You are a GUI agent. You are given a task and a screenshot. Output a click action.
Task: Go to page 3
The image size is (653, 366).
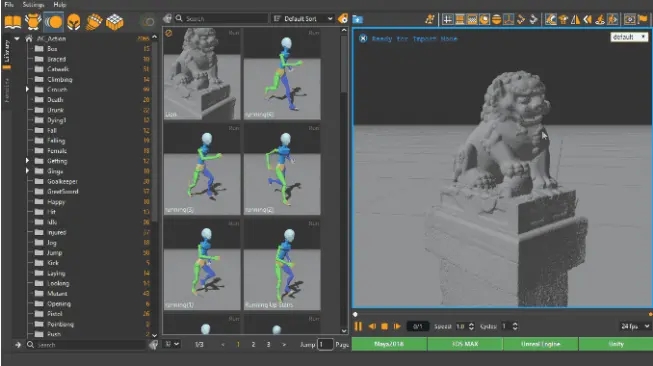268,344
